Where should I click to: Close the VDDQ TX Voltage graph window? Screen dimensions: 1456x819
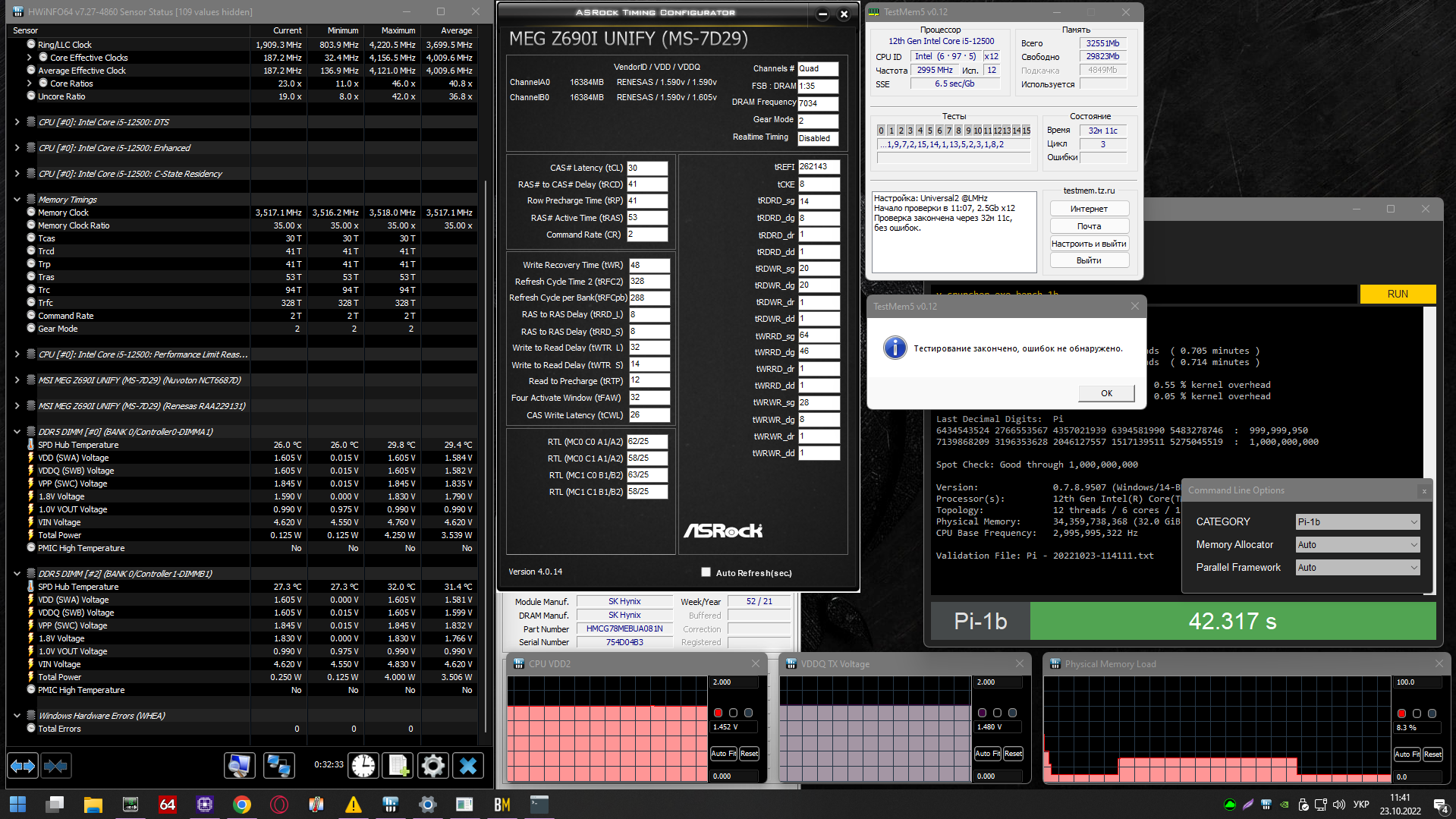(1020, 664)
